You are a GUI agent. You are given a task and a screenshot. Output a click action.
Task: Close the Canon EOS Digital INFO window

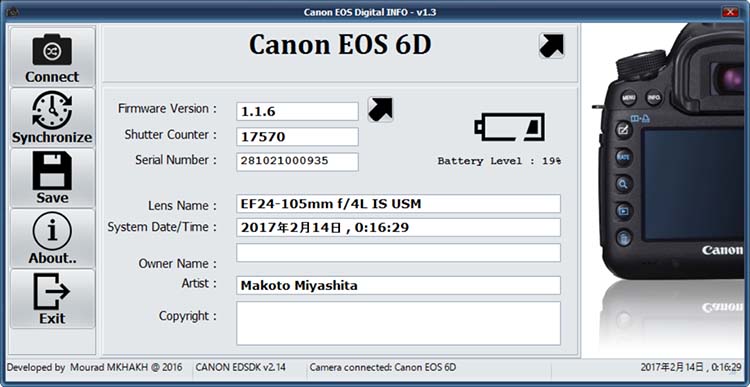729,12
